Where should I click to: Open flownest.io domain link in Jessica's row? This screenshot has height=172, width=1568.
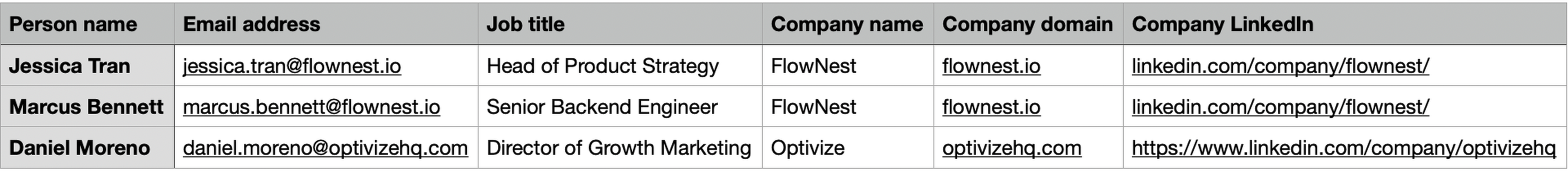[991, 66]
